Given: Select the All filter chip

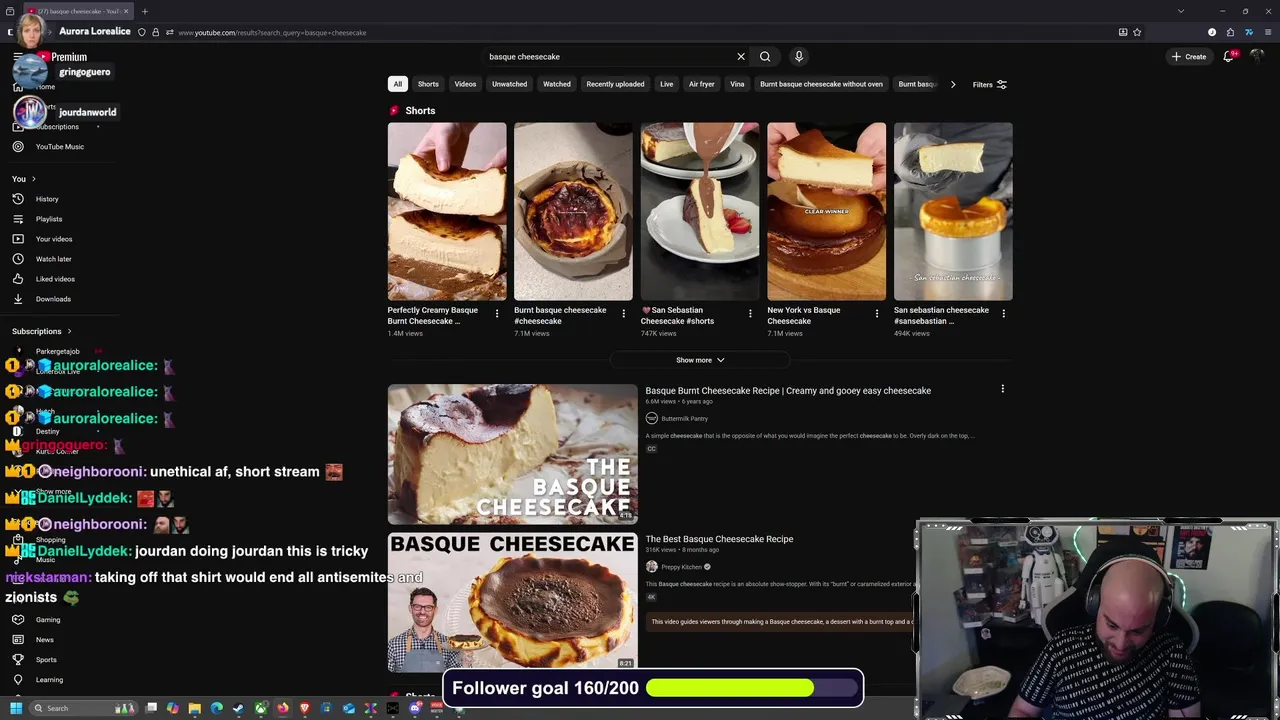Looking at the screenshot, I should (x=397, y=84).
